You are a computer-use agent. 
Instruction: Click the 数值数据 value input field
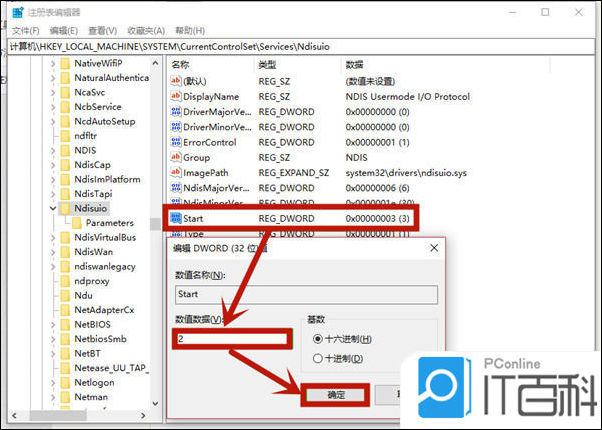pos(232,339)
